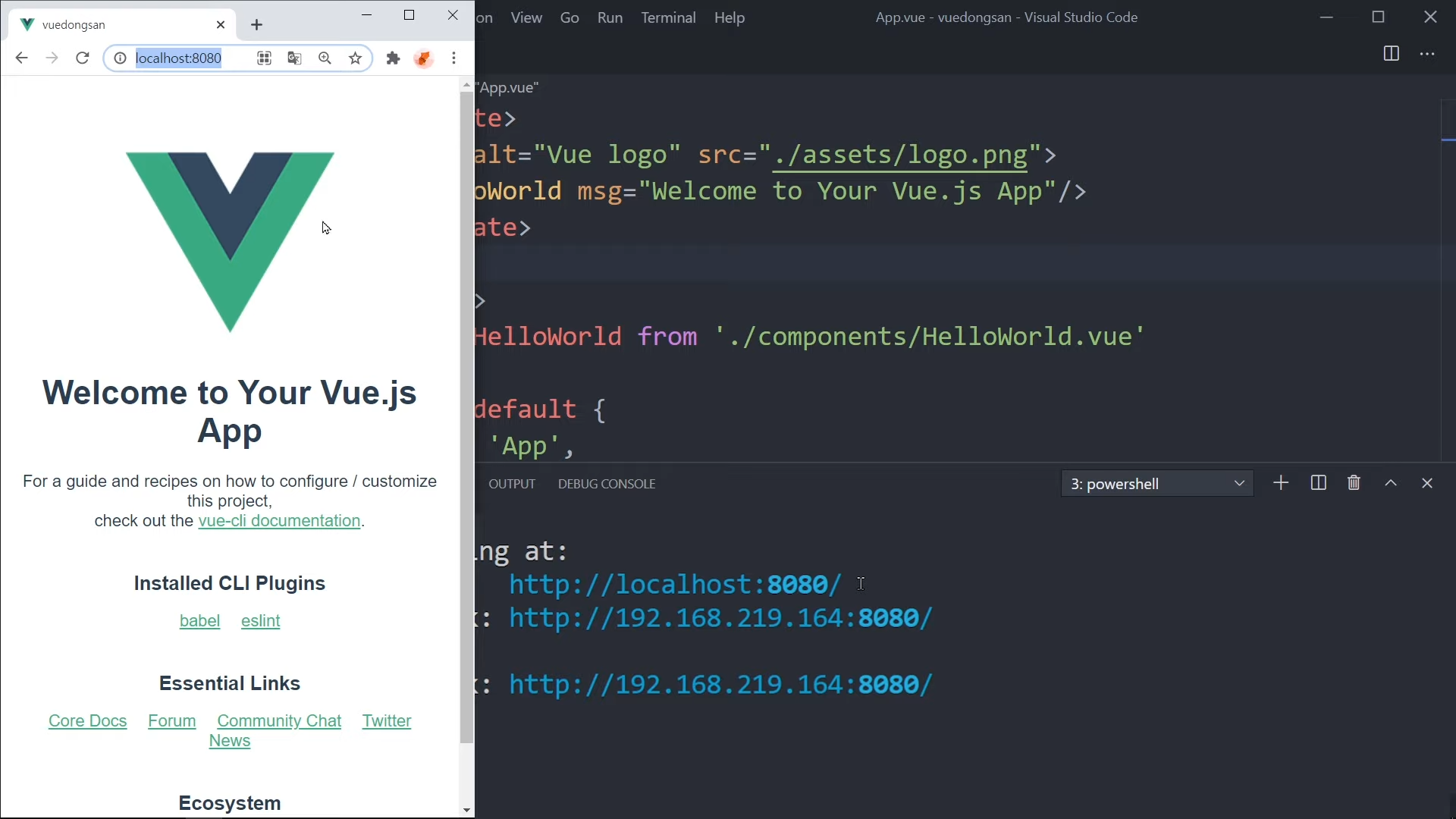The image size is (1456, 819).
Task: Open the Terminal menu
Action: [668, 17]
